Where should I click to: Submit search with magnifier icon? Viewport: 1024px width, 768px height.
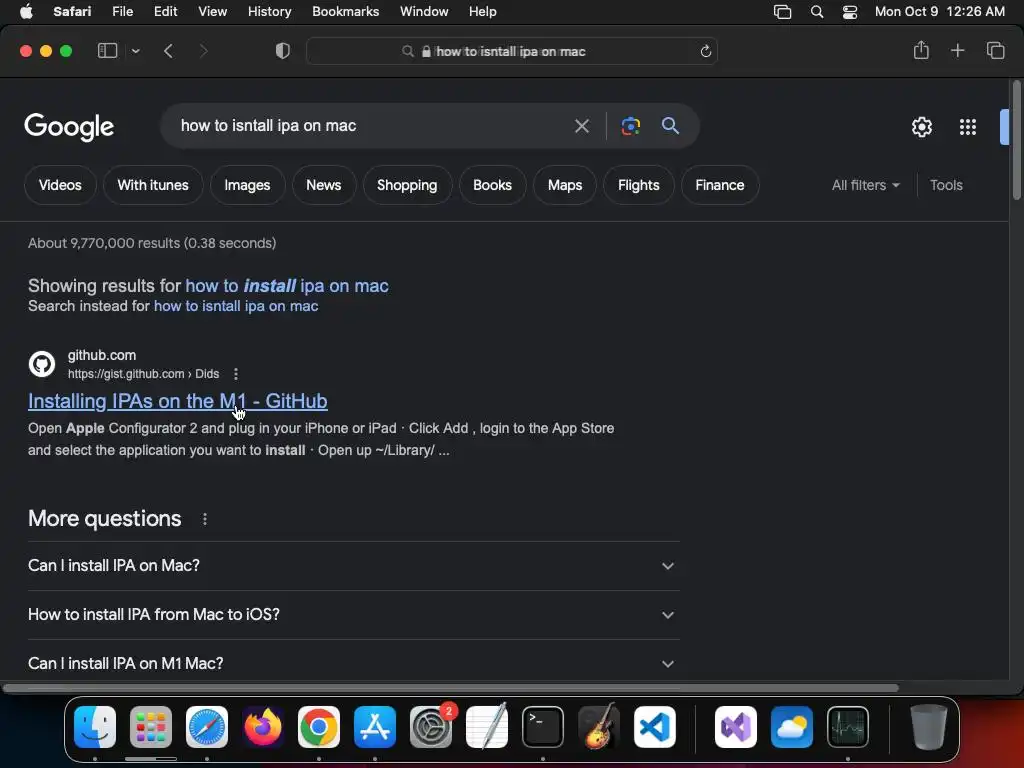point(670,125)
